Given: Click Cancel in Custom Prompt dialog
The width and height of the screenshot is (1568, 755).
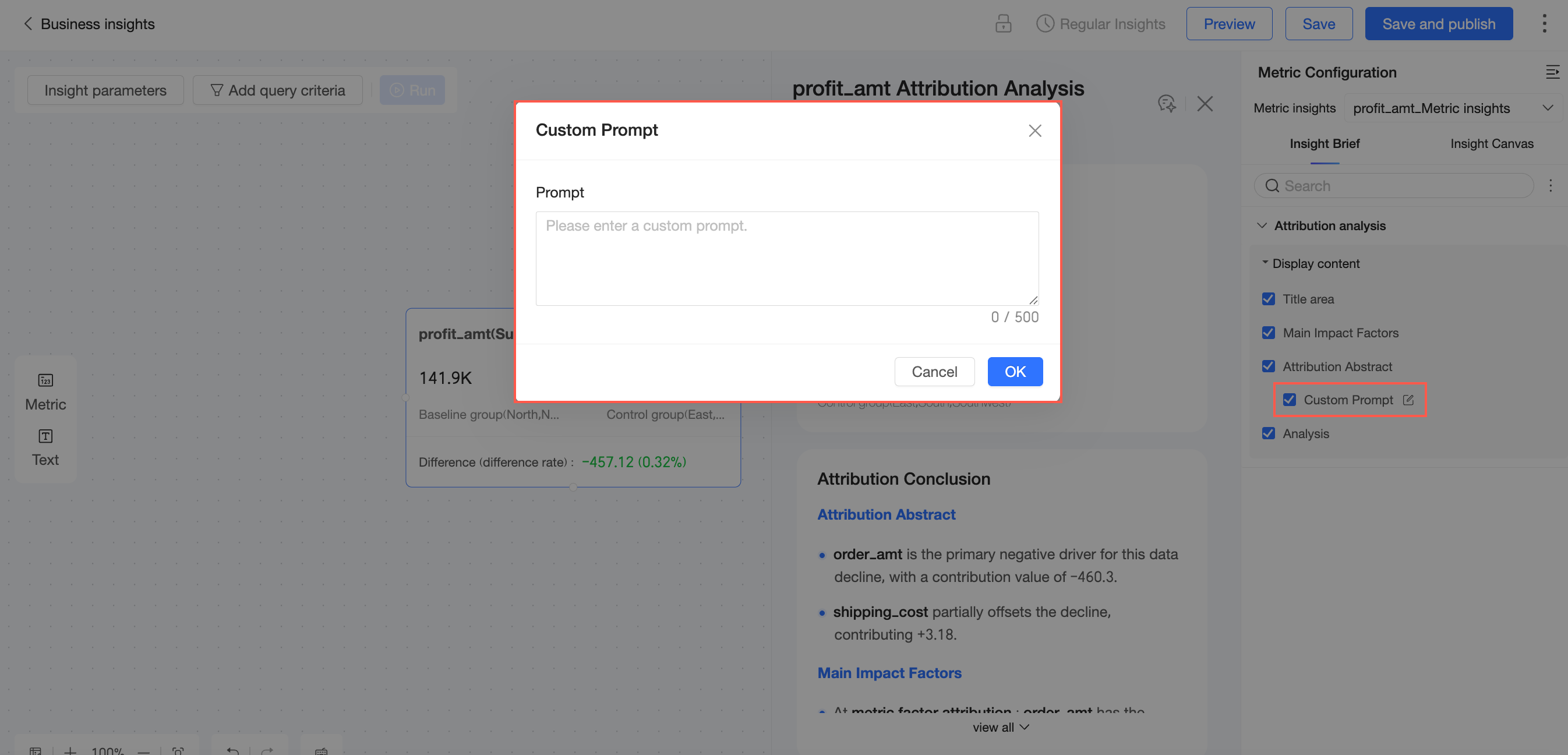Looking at the screenshot, I should click(934, 372).
